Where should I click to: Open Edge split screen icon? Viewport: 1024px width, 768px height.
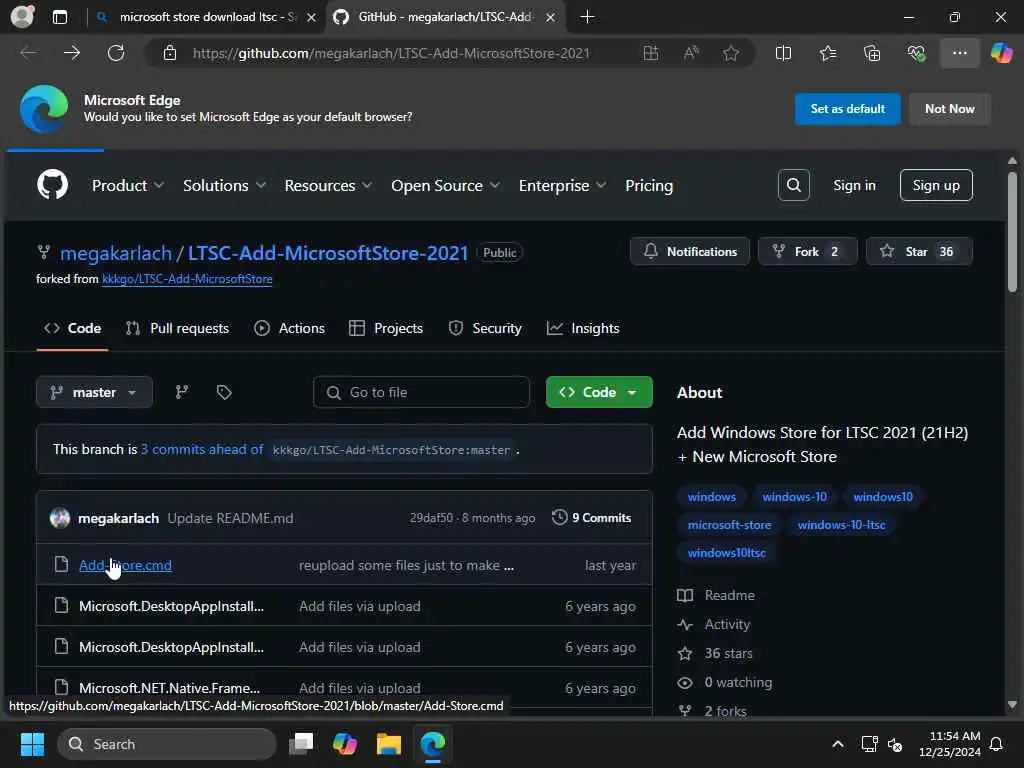click(x=783, y=53)
